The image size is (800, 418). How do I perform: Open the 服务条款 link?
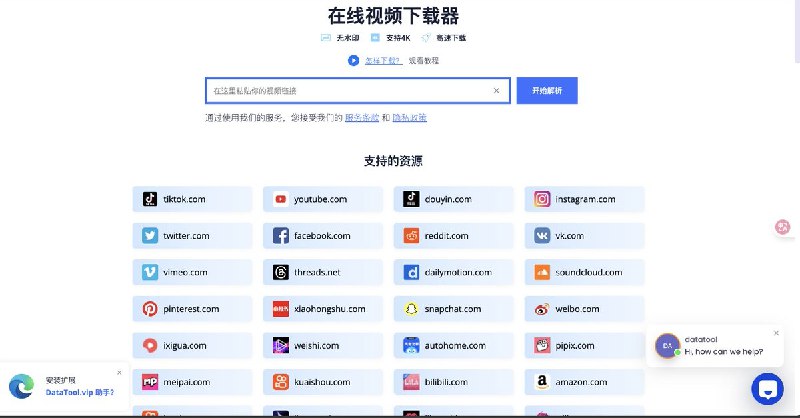tap(362, 117)
